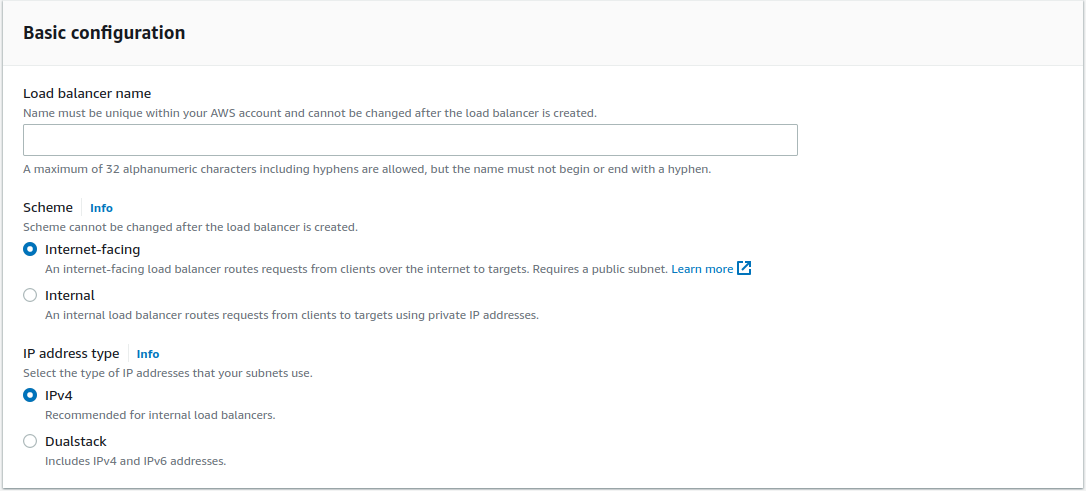Click the 'Includes IPv4 and IPv6 addresses' text
1086x491 pixels.
click(136, 461)
